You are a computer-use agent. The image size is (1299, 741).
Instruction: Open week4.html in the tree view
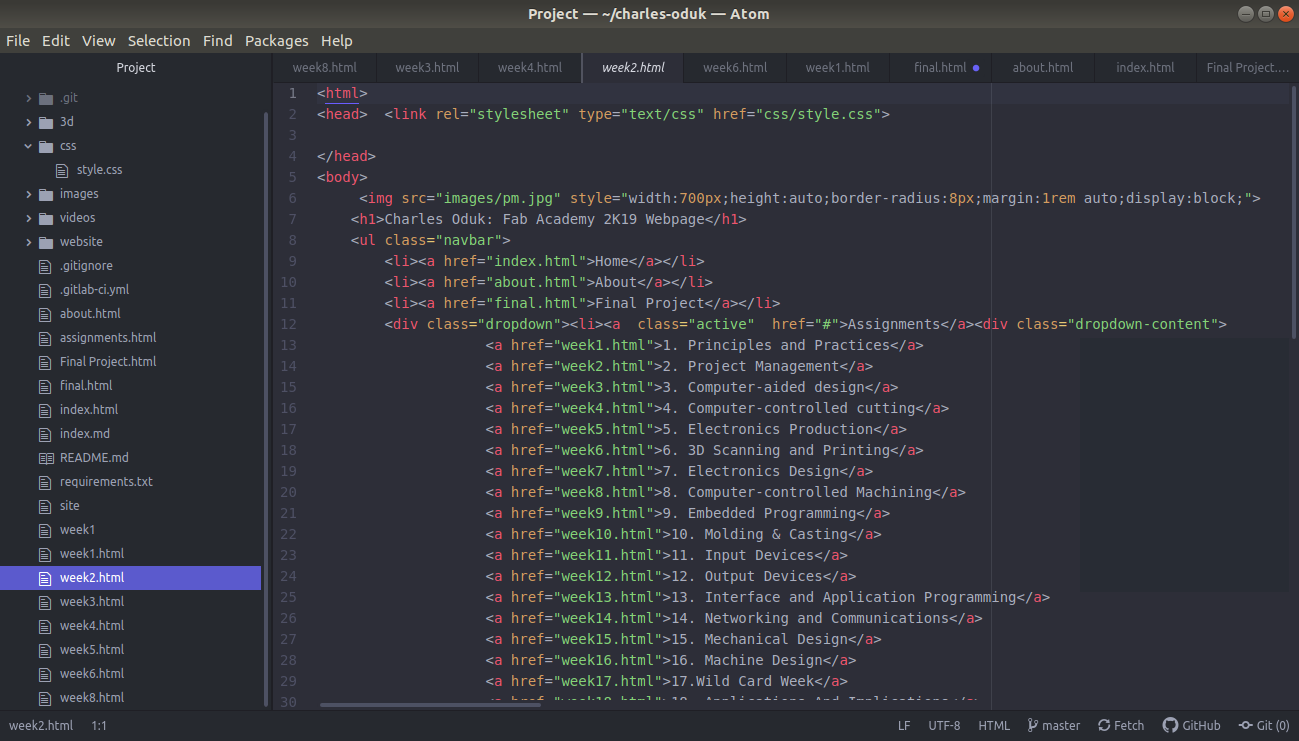(x=92, y=626)
